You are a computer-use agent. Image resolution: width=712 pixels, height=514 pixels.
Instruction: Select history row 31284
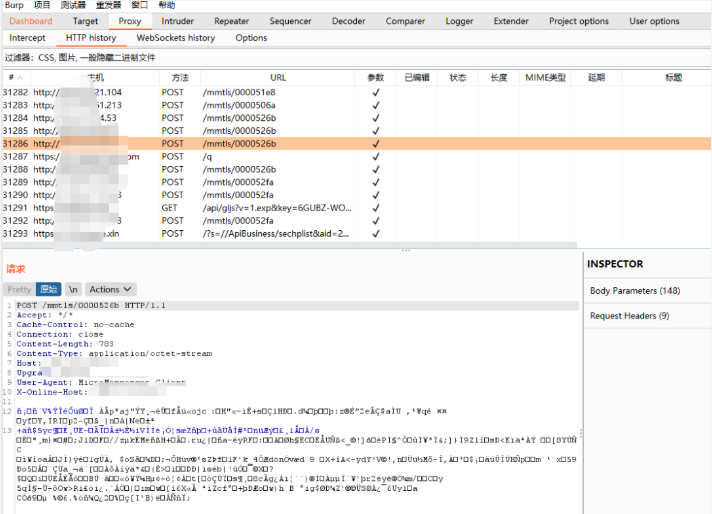click(356, 118)
